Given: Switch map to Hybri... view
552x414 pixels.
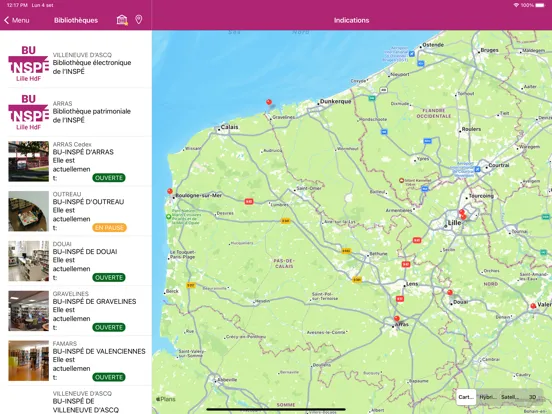Looking at the screenshot, I should (x=488, y=397).
